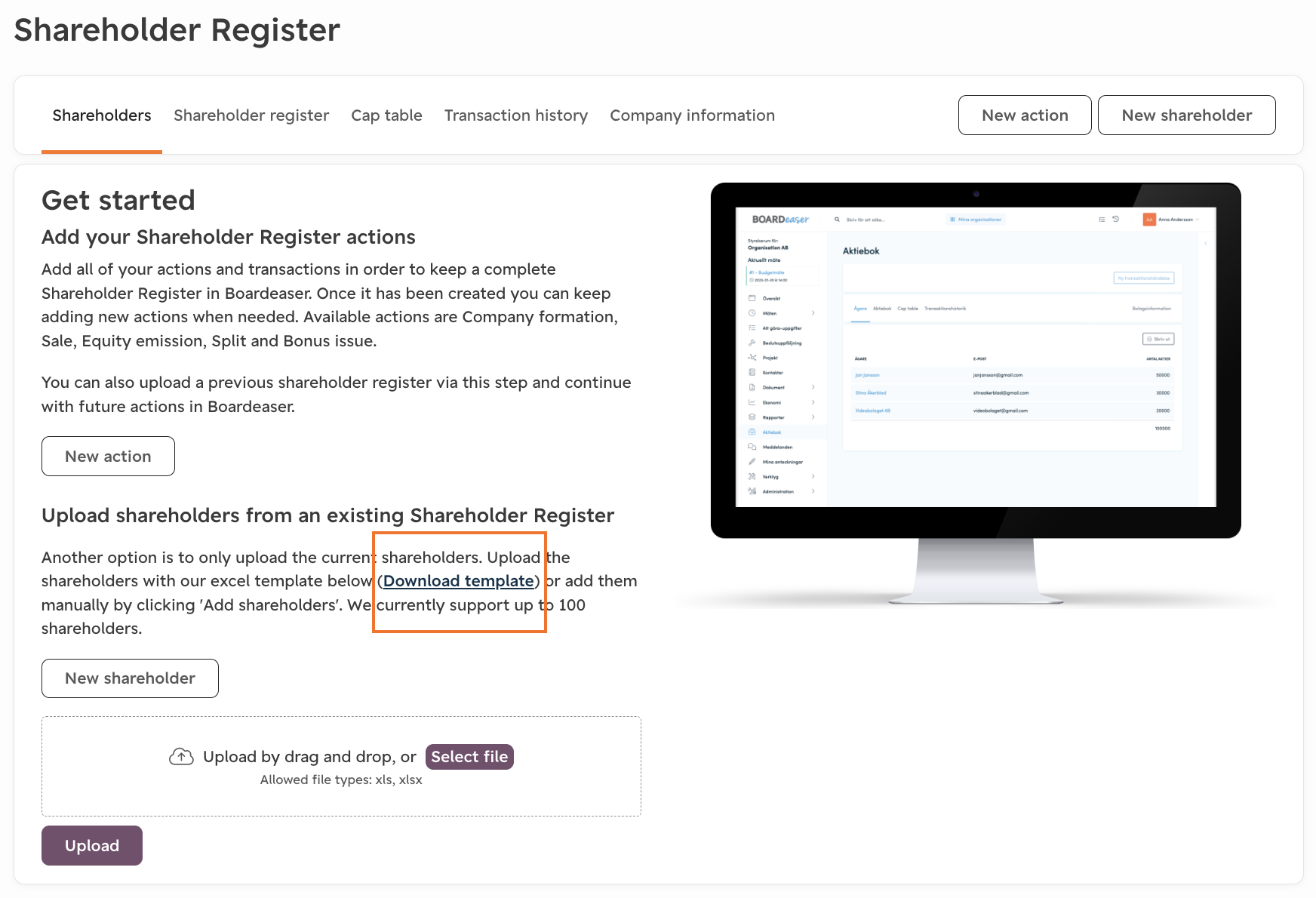1316x898 pixels.
Task: Click the Aktiebok heading in the preview
Action: pyautogui.click(x=861, y=251)
